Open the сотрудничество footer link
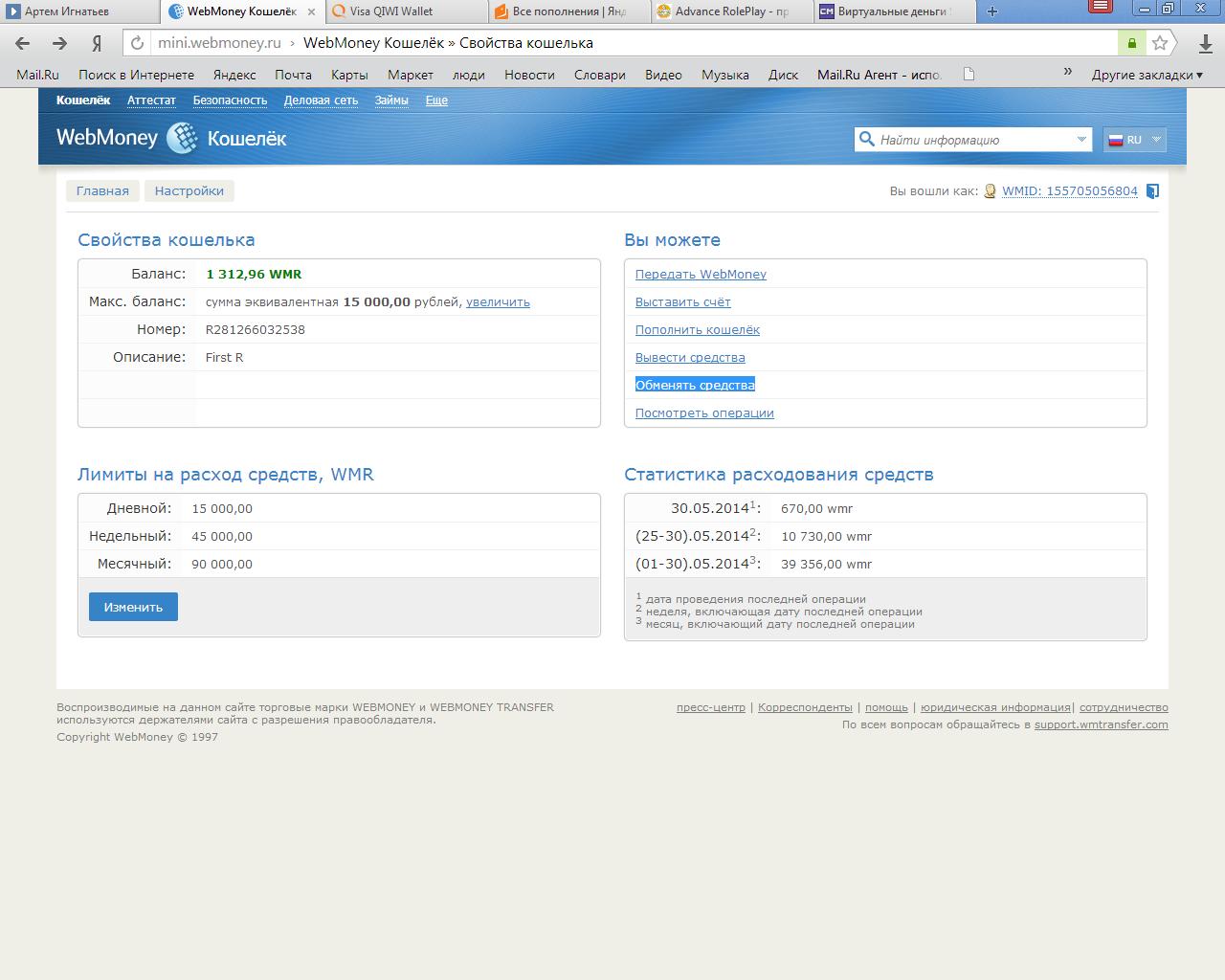This screenshot has width=1225, height=980. tap(1124, 707)
